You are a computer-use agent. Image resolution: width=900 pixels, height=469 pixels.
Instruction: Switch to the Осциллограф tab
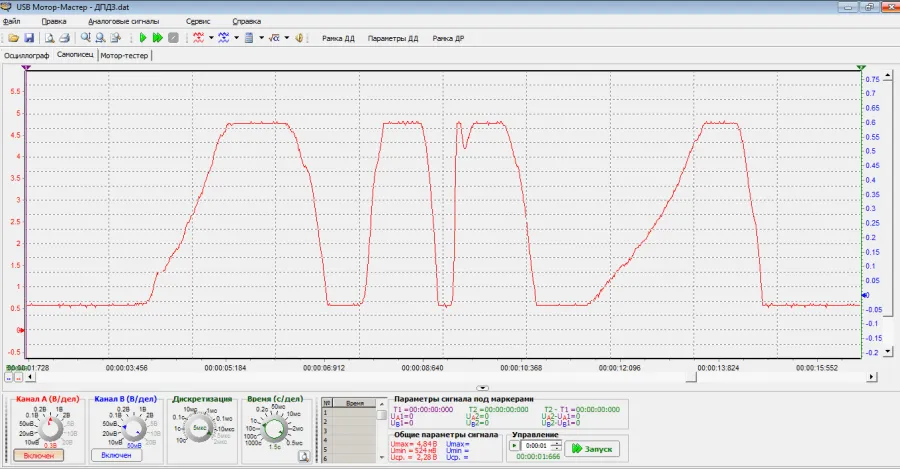click(x=27, y=55)
